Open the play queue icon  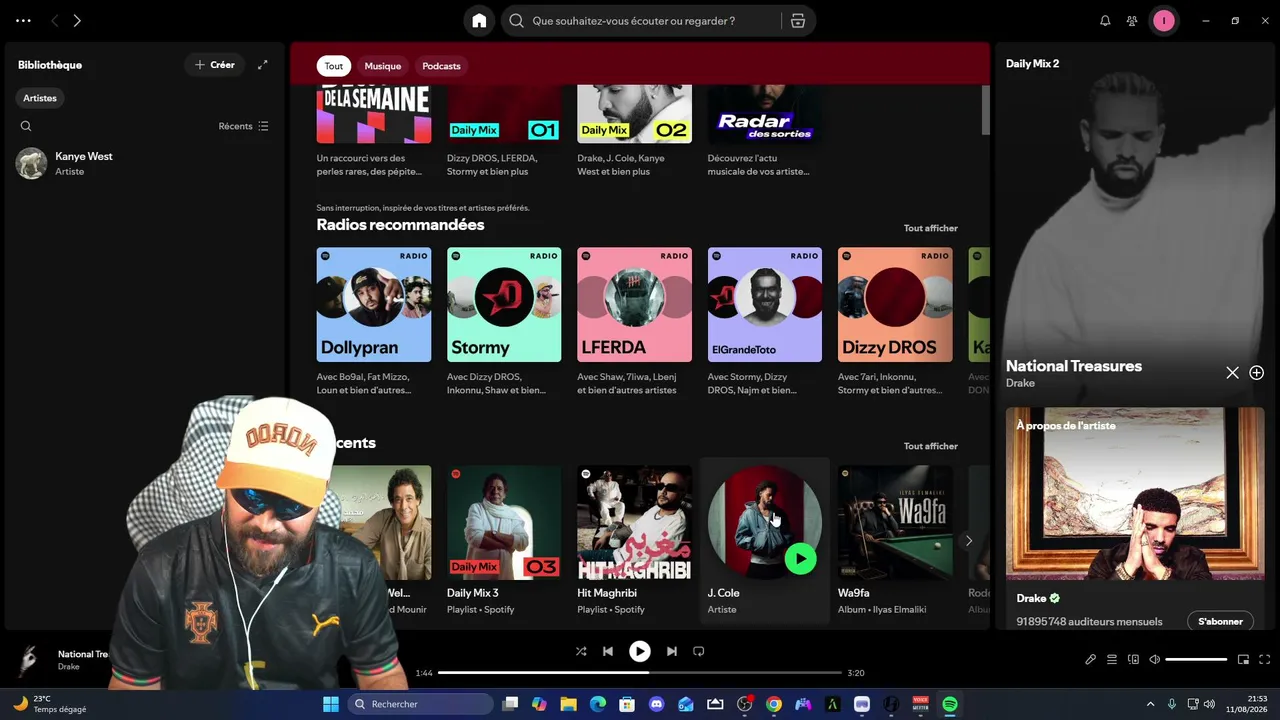(x=1112, y=659)
